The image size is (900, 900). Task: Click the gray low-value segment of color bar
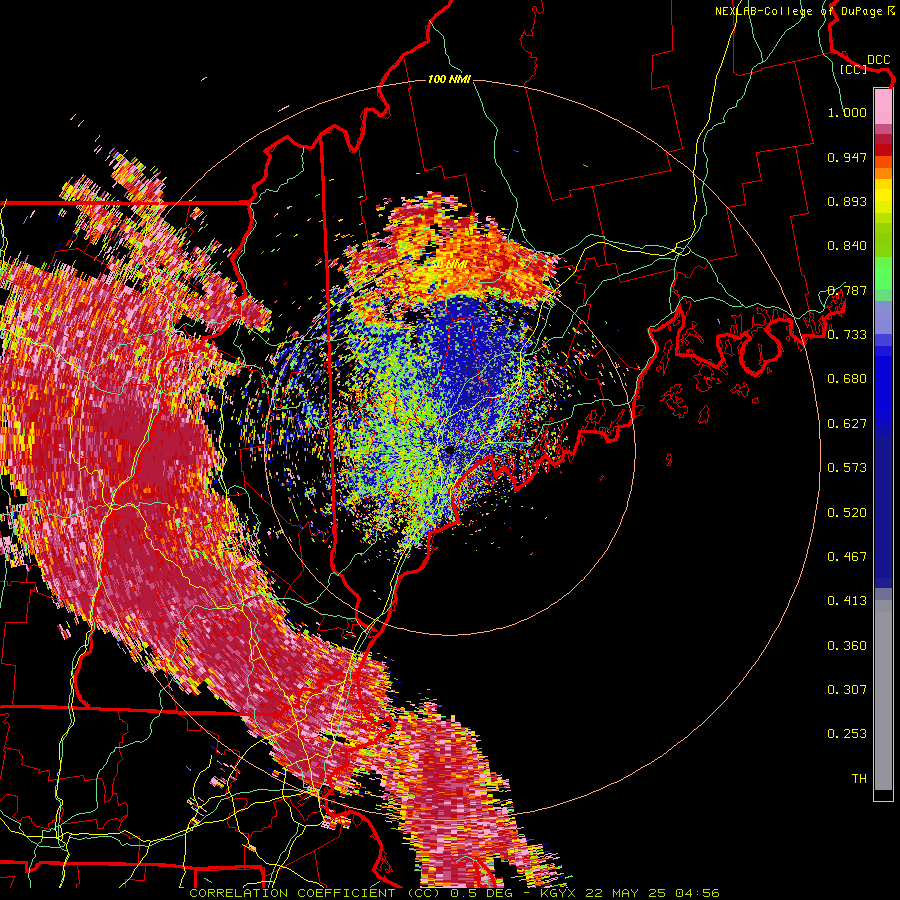point(883,695)
